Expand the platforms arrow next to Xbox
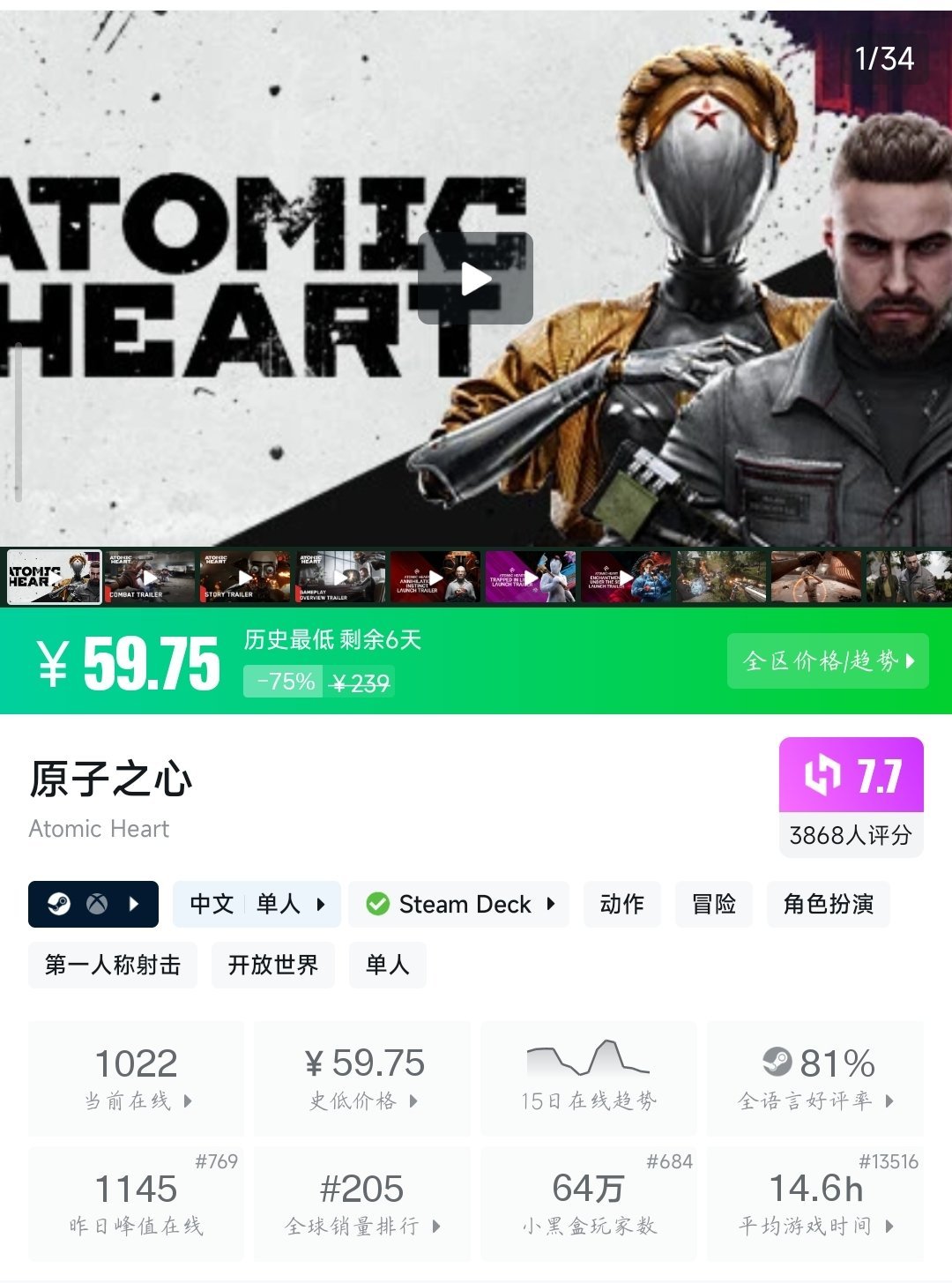Viewport: 952px width, 1283px height. [134, 904]
